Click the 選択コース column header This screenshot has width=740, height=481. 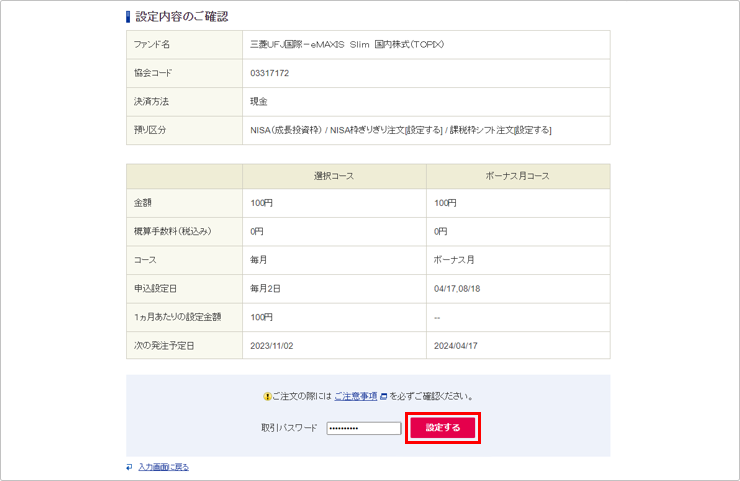pyautogui.click(x=334, y=176)
